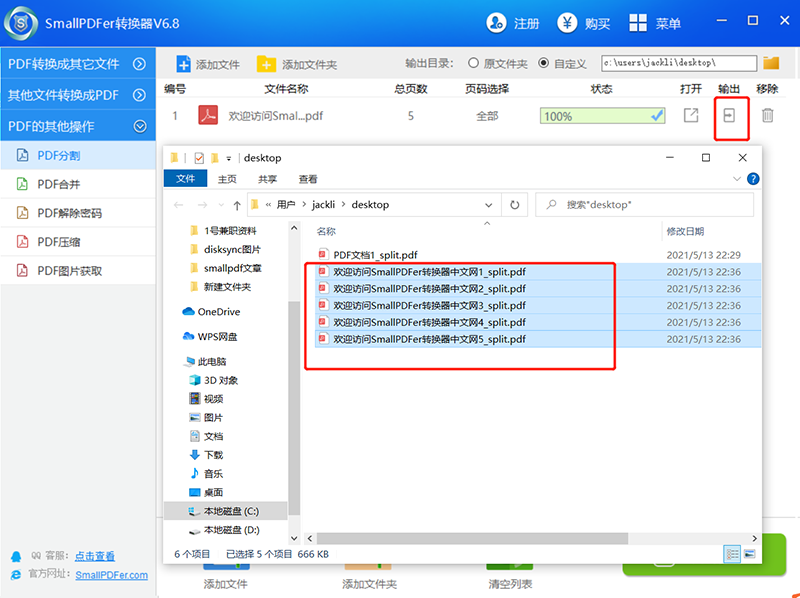
Task: Open recent locations dropdown in Explorer
Action: (221, 205)
